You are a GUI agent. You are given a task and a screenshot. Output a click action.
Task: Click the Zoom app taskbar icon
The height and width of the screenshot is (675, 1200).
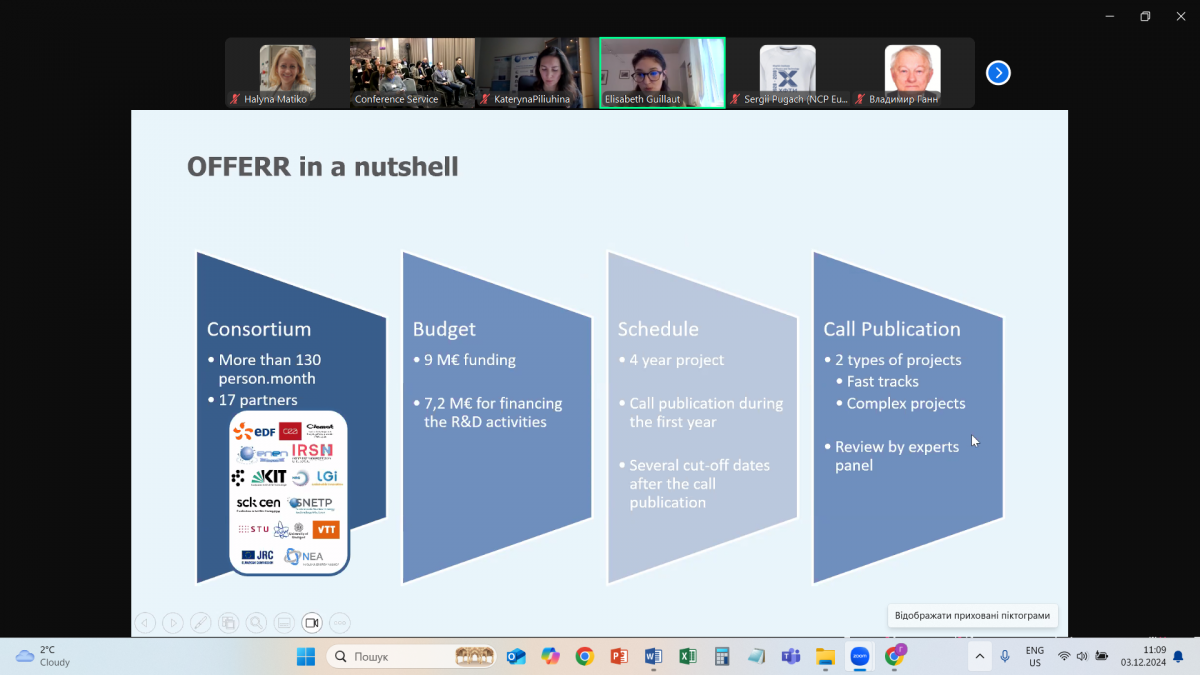point(859,656)
